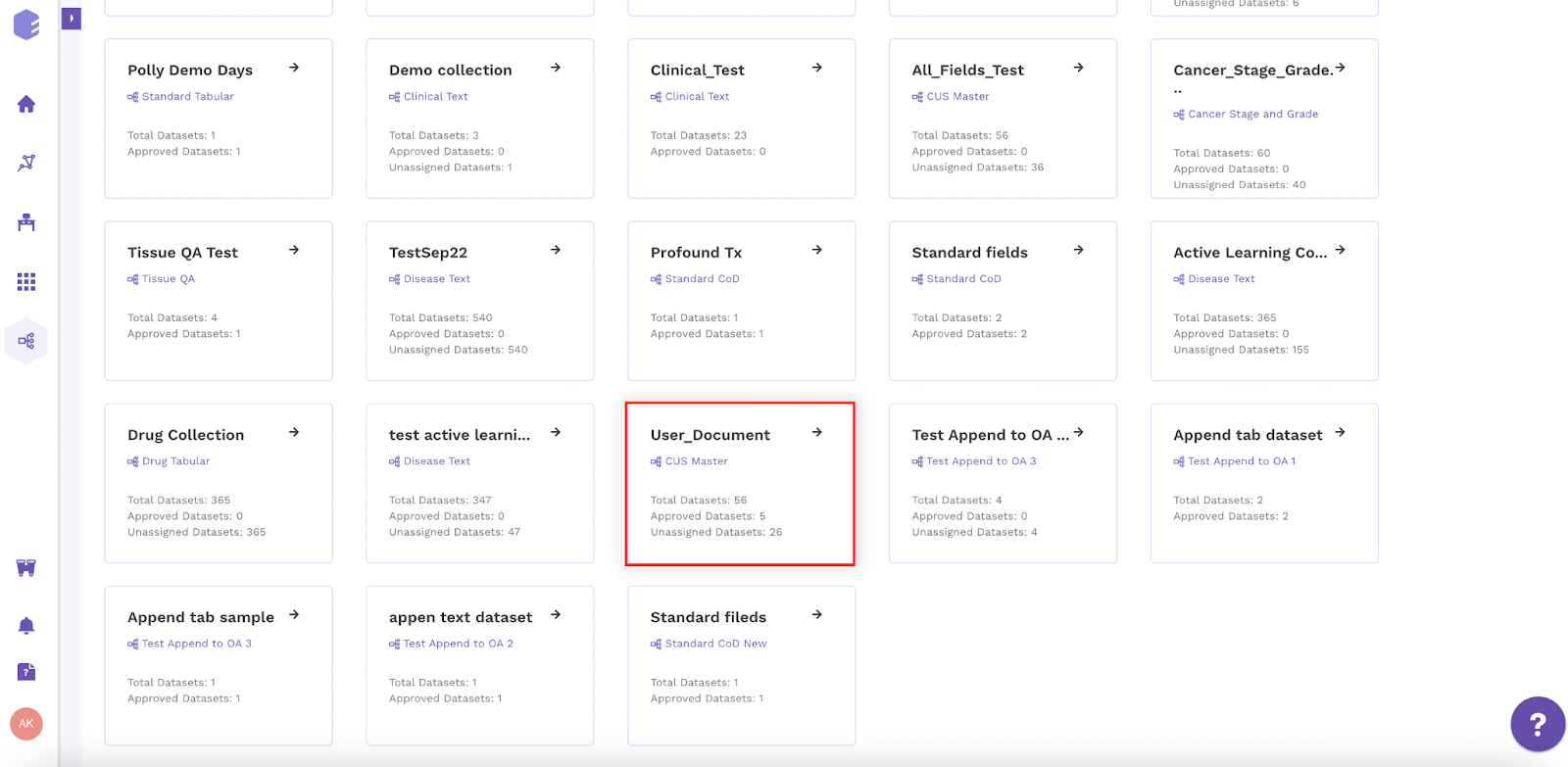The image size is (1568, 767).
Task: Open Demo collection arrow
Action: click(556, 68)
